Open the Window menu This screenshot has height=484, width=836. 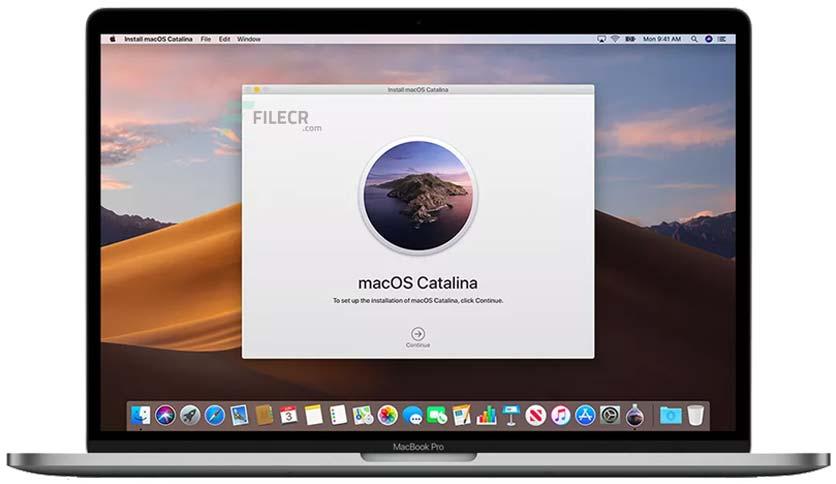249,39
